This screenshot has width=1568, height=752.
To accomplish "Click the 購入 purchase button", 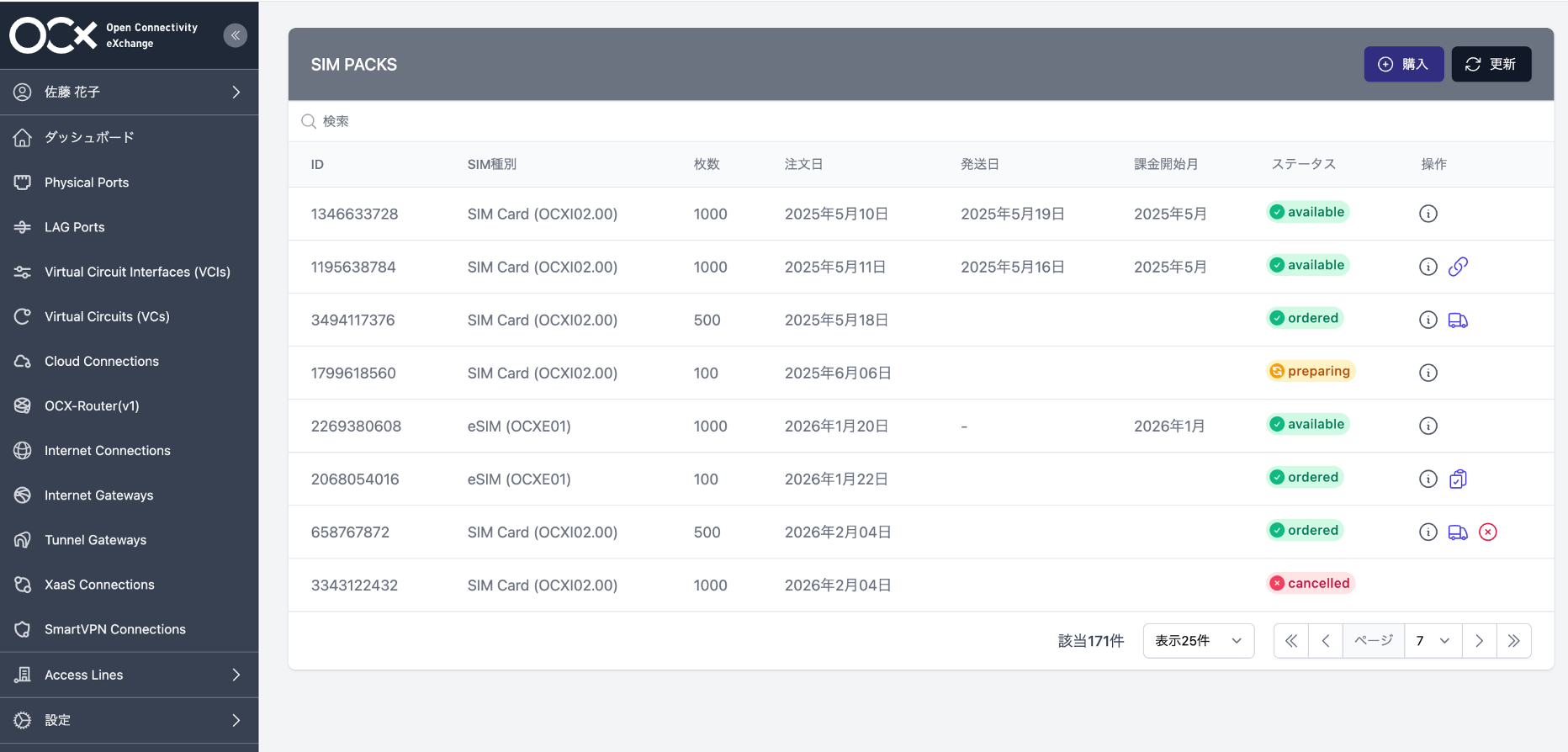I will click(x=1403, y=65).
